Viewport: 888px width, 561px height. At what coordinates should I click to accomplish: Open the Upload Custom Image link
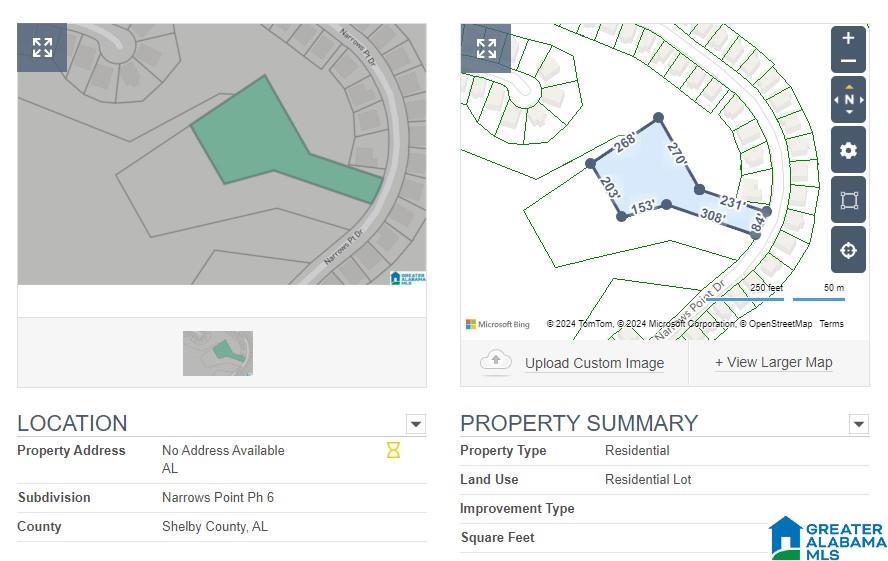tap(594, 363)
